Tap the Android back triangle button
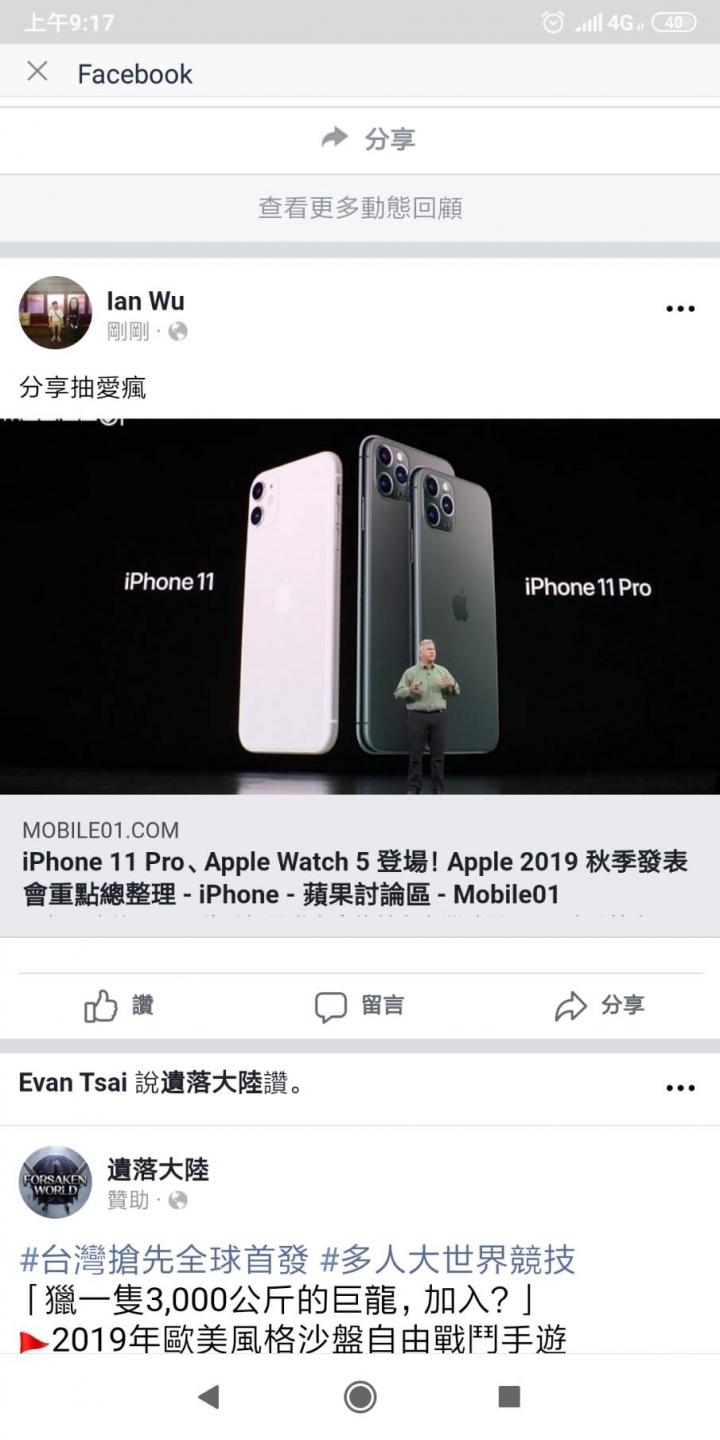720x1440 pixels. click(208, 1397)
